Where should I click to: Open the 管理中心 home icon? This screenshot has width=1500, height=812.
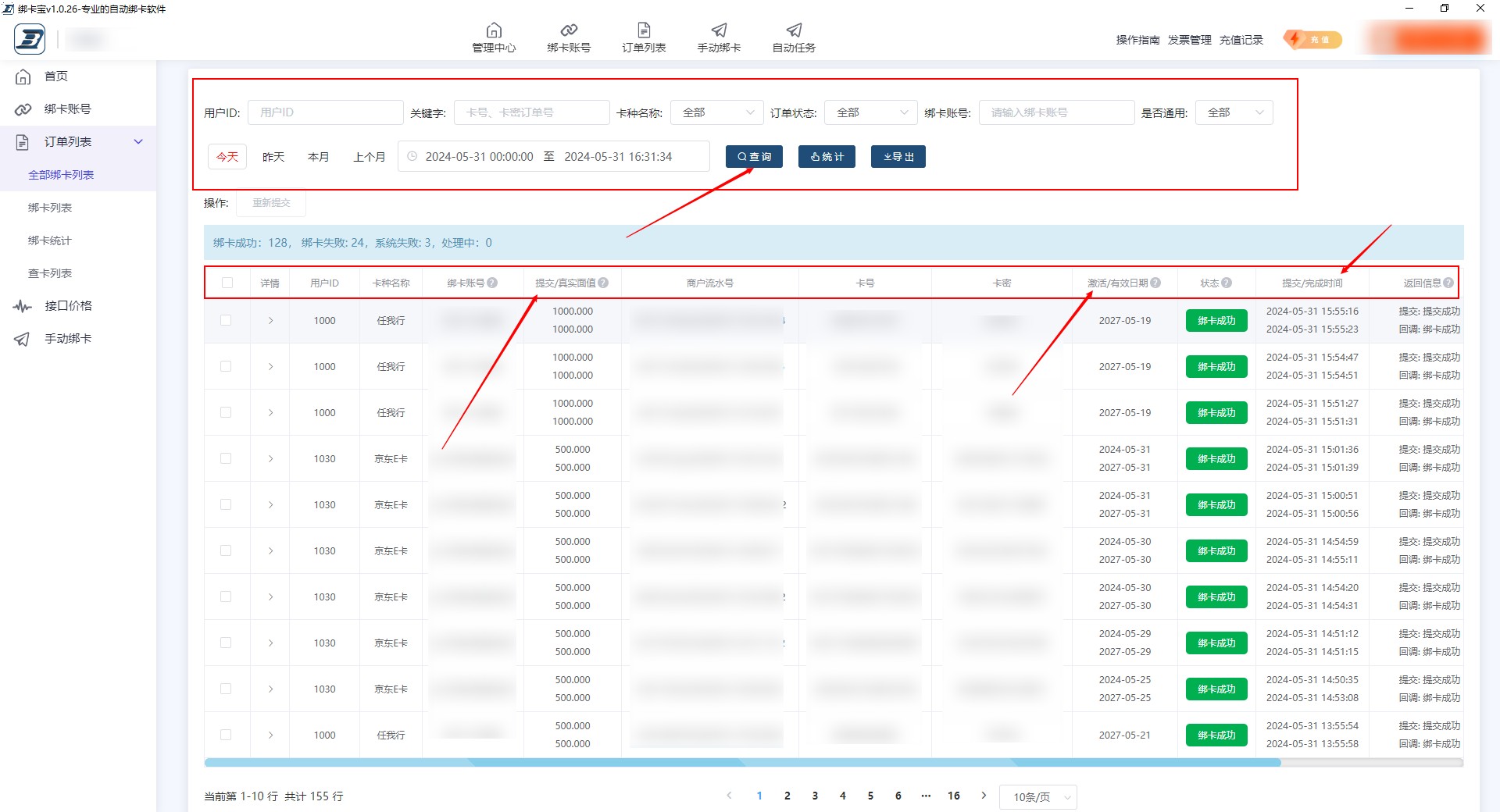tap(494, 30)
